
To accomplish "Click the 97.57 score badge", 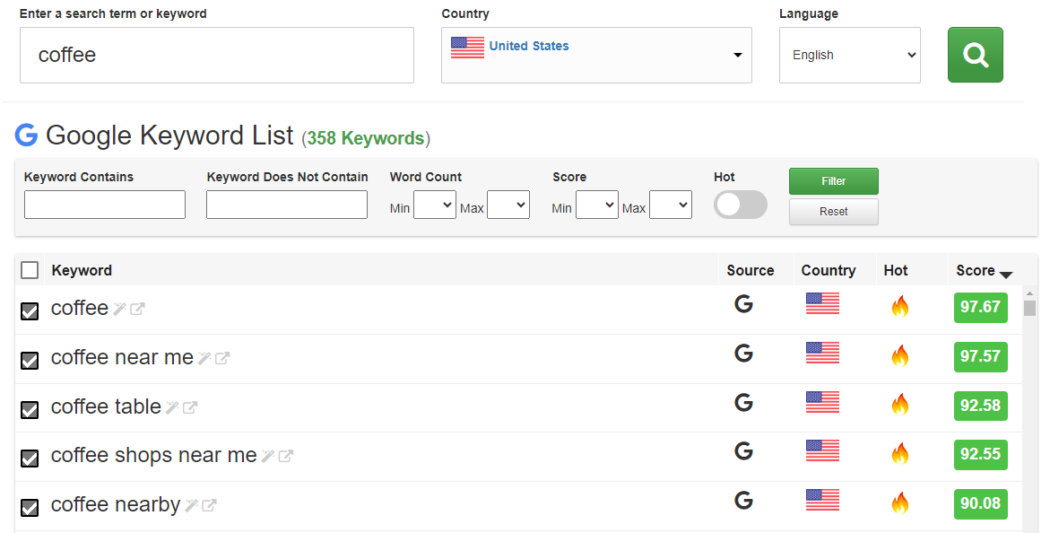I will pyautogui.click(x=980, y=356).
